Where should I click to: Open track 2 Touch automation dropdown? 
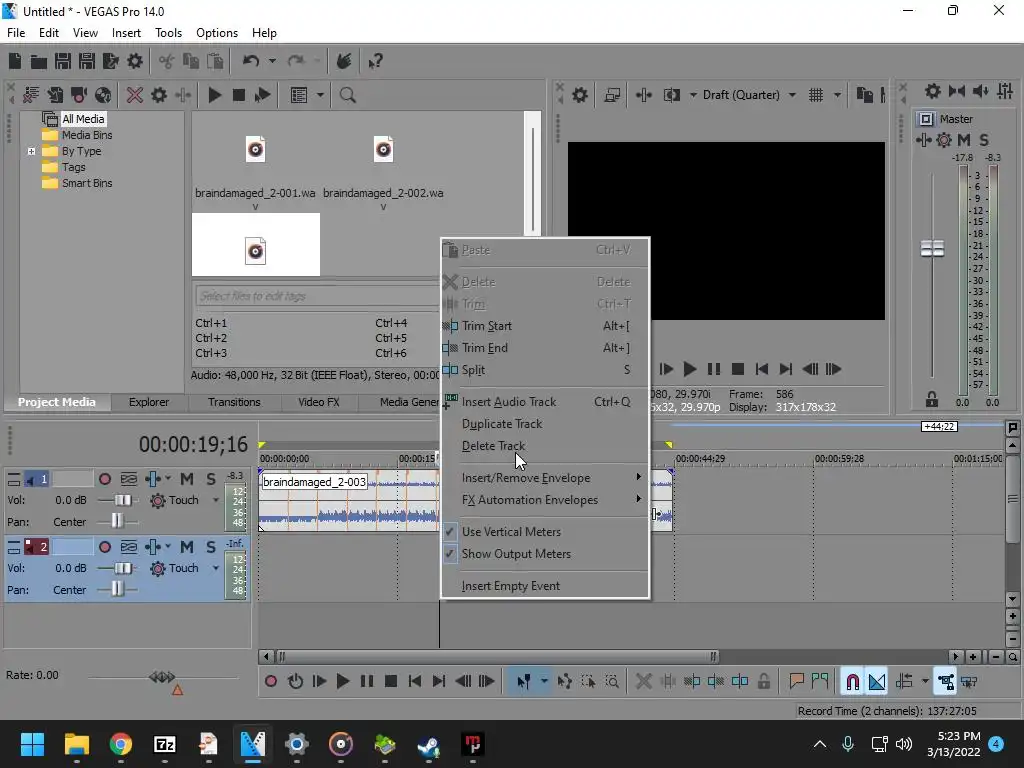216,568
